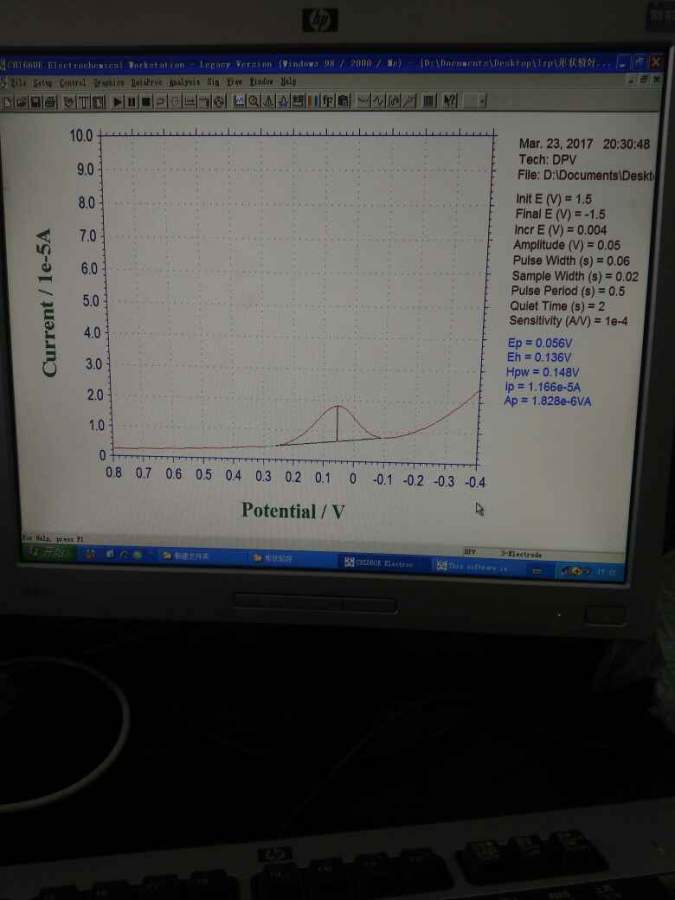Click the Technique 'T' toolbar icon
The height and width of the screenshot is (900, 675).
click(x=85, y=102)
